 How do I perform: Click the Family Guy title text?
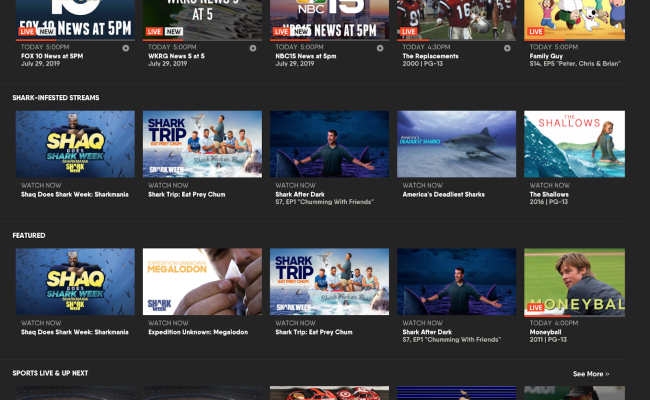coord(546,56)
